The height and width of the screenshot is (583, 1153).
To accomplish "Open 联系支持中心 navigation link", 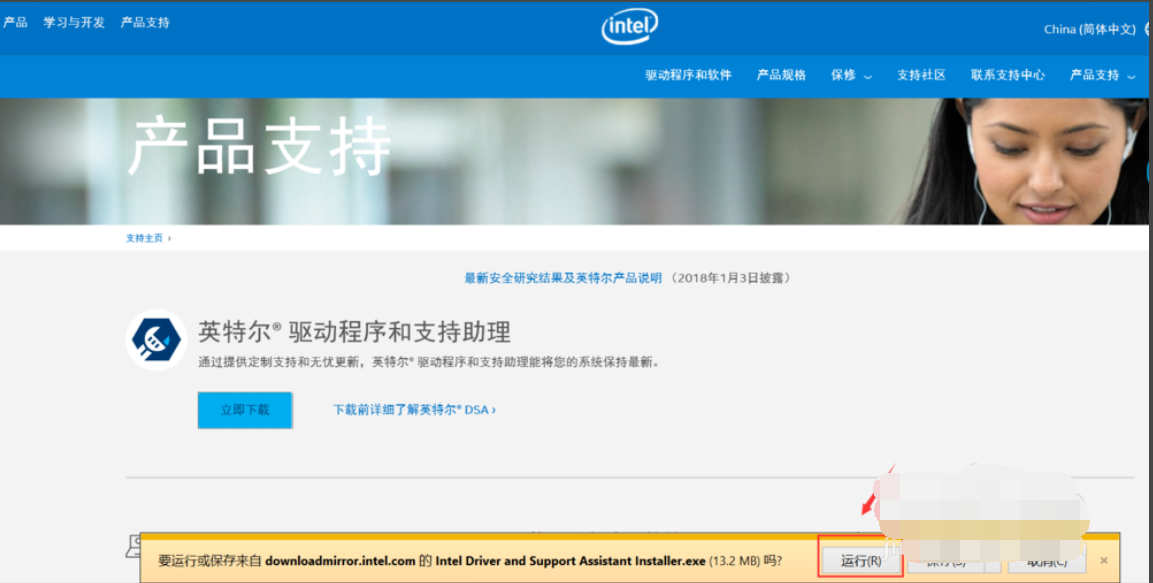I will coord(1007,75).
